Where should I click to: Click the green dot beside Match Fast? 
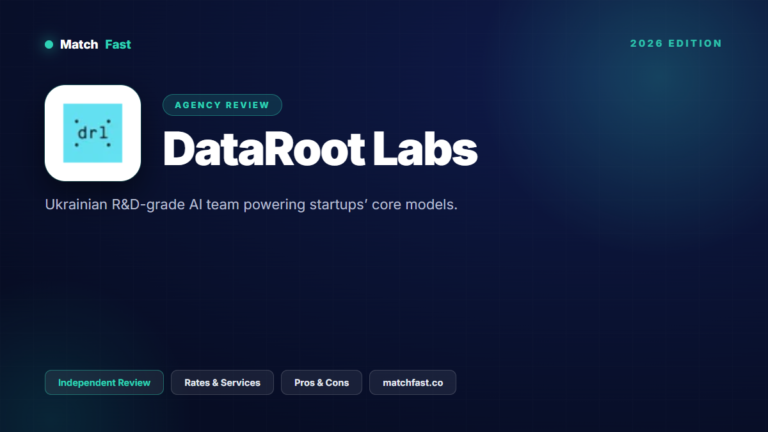pyautogui.click(x=49, y=45)
